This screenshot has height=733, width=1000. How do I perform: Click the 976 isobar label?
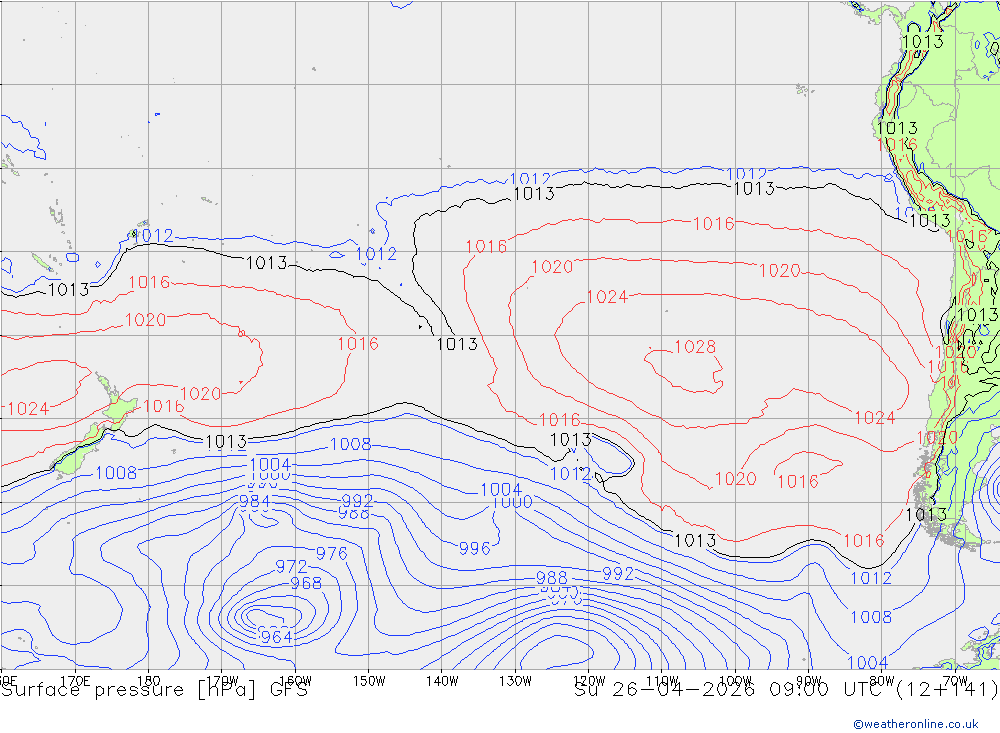tap(332, 553)
